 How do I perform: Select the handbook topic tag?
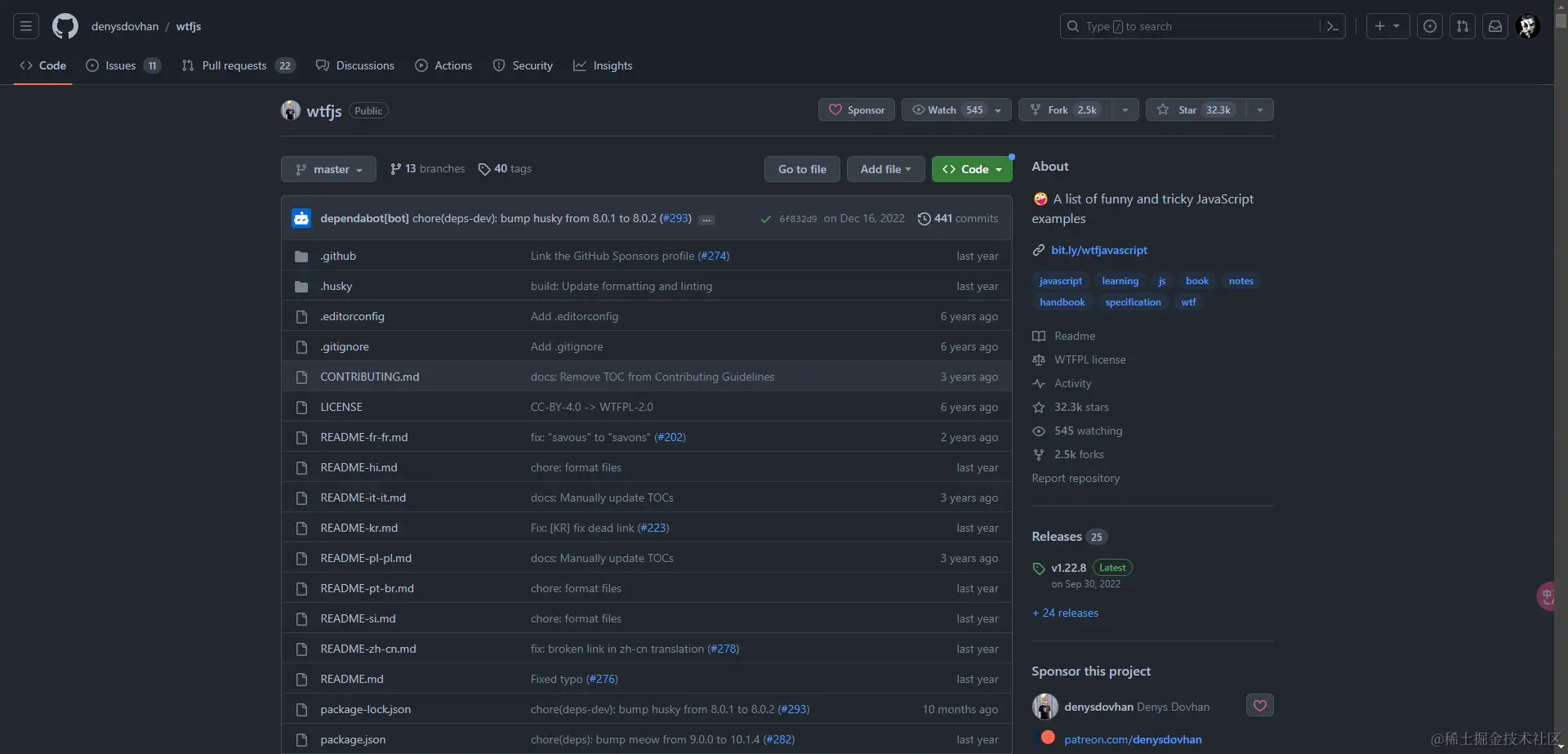point(1062,302)
